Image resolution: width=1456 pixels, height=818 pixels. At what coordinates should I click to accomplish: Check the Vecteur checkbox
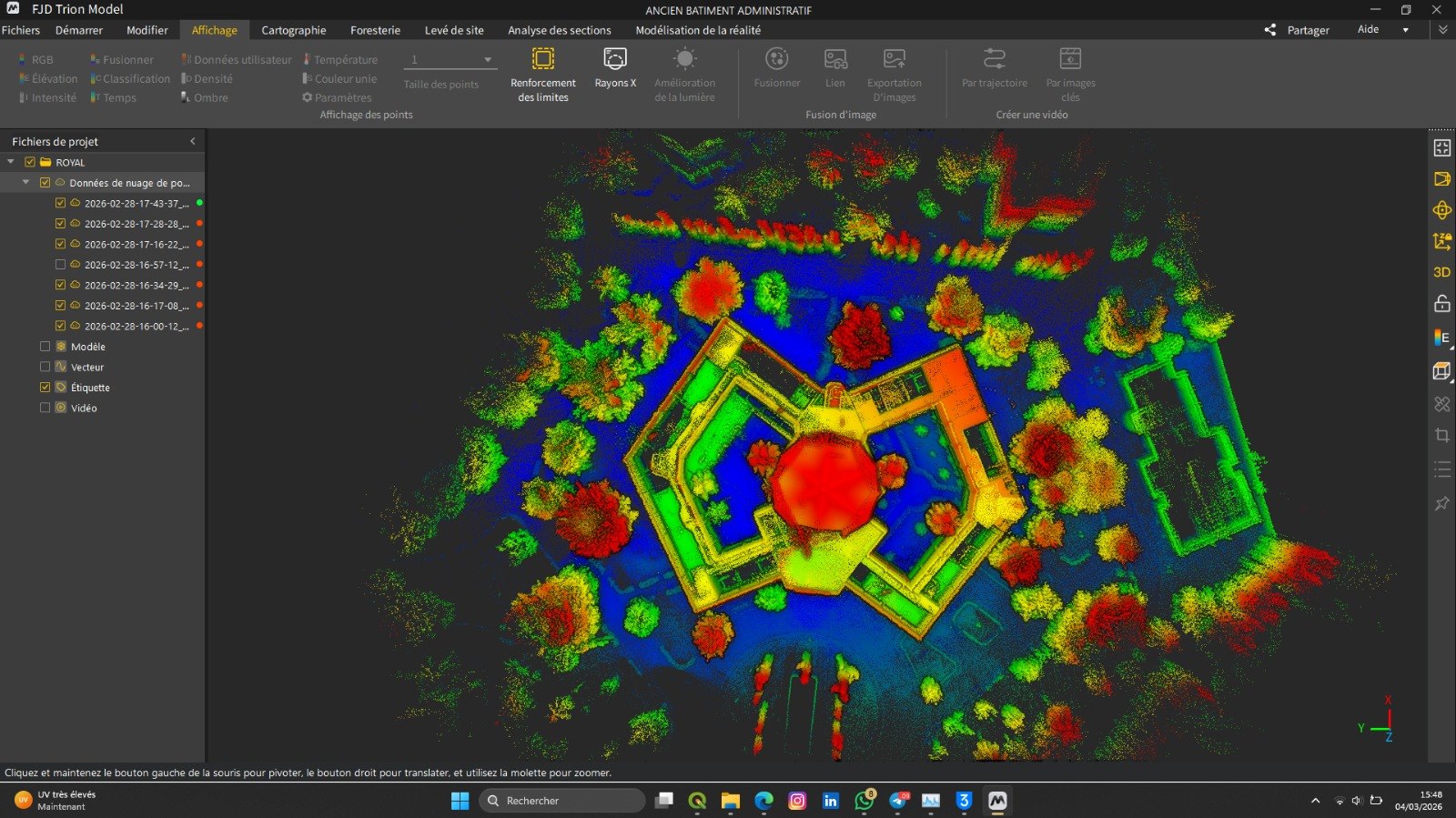pos(45,367)
